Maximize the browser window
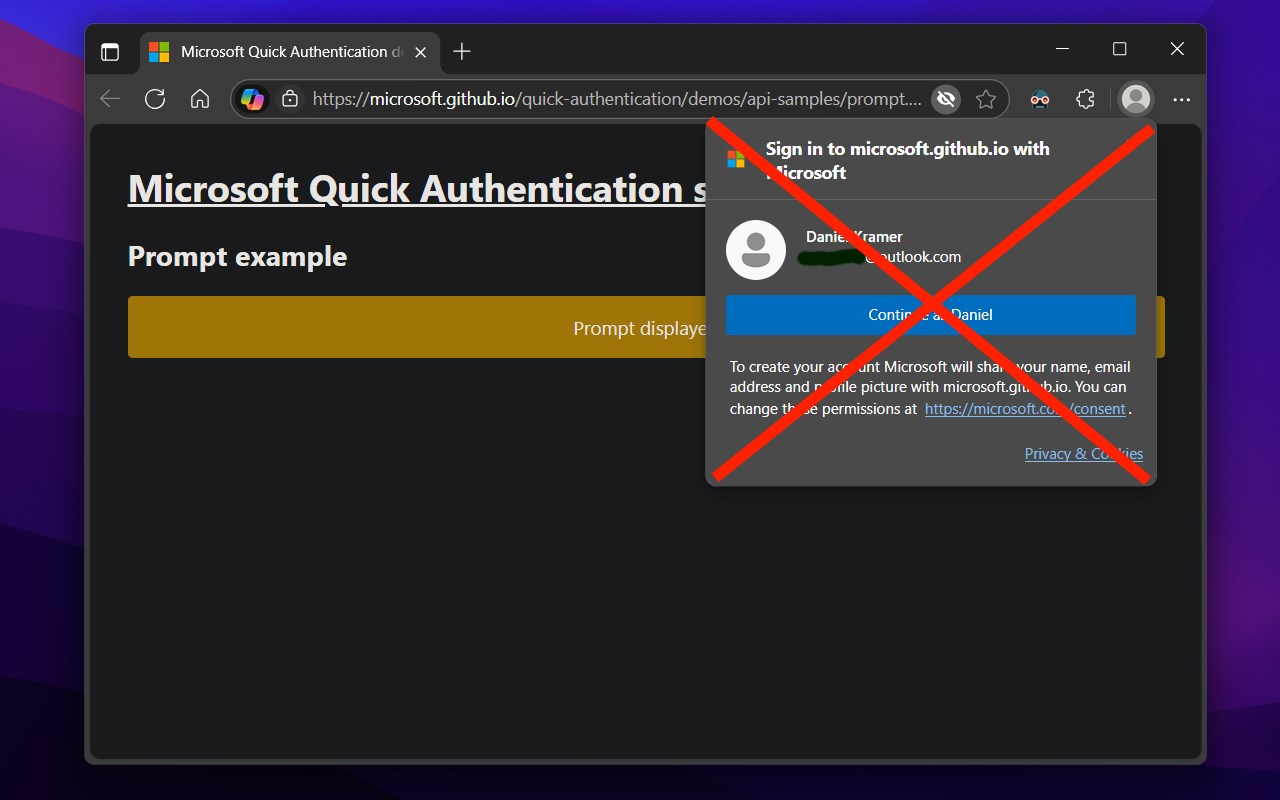The width and height of the screenshot is (1280, 800). (1120, 49)
